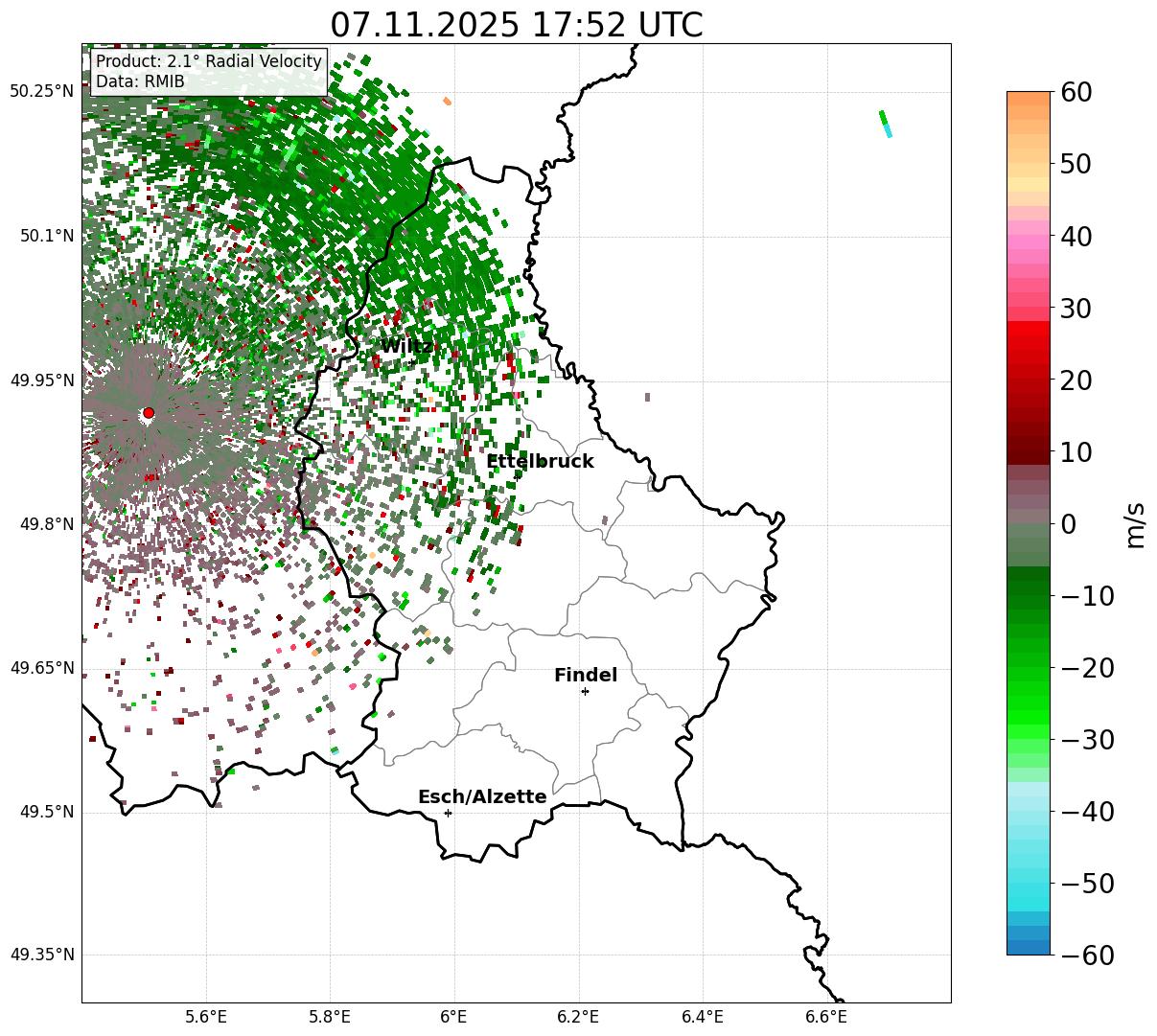Click the colorbar value −20
The height and width of the screenshot is (1036, 1157).
click(x=1087, y=668)
